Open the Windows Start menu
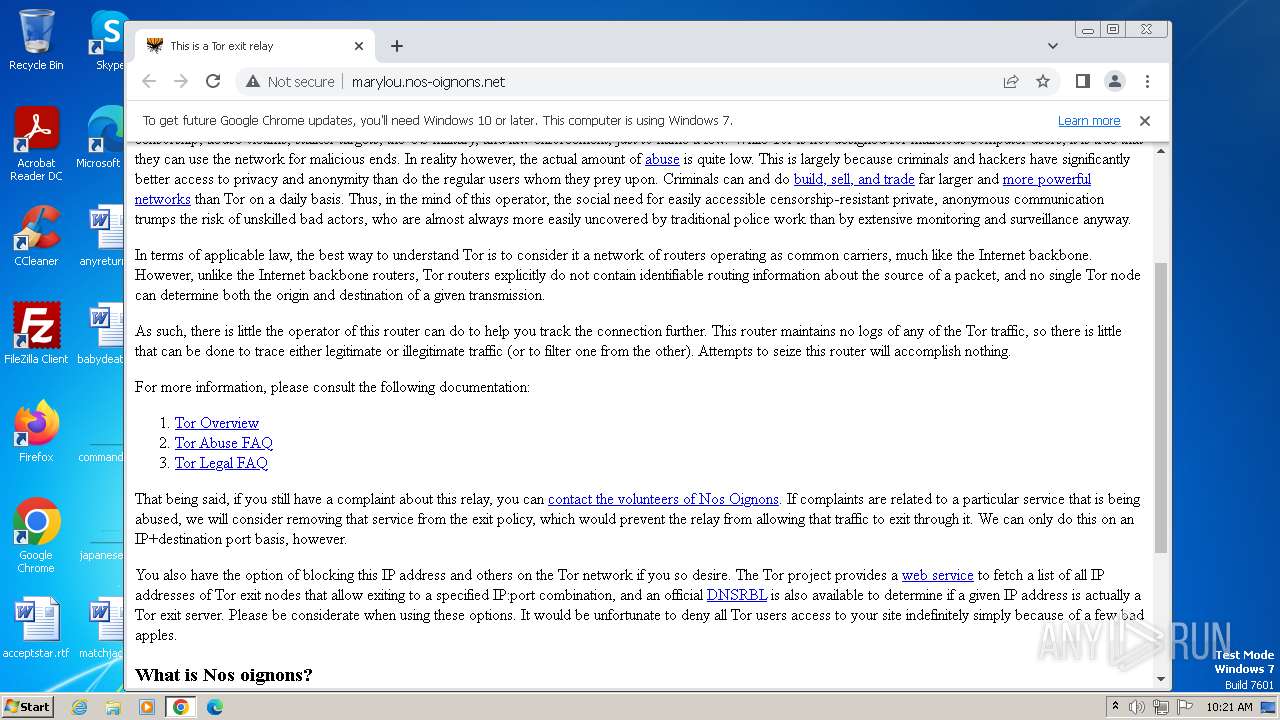The image size is (1280, 720). pos(27,707)
